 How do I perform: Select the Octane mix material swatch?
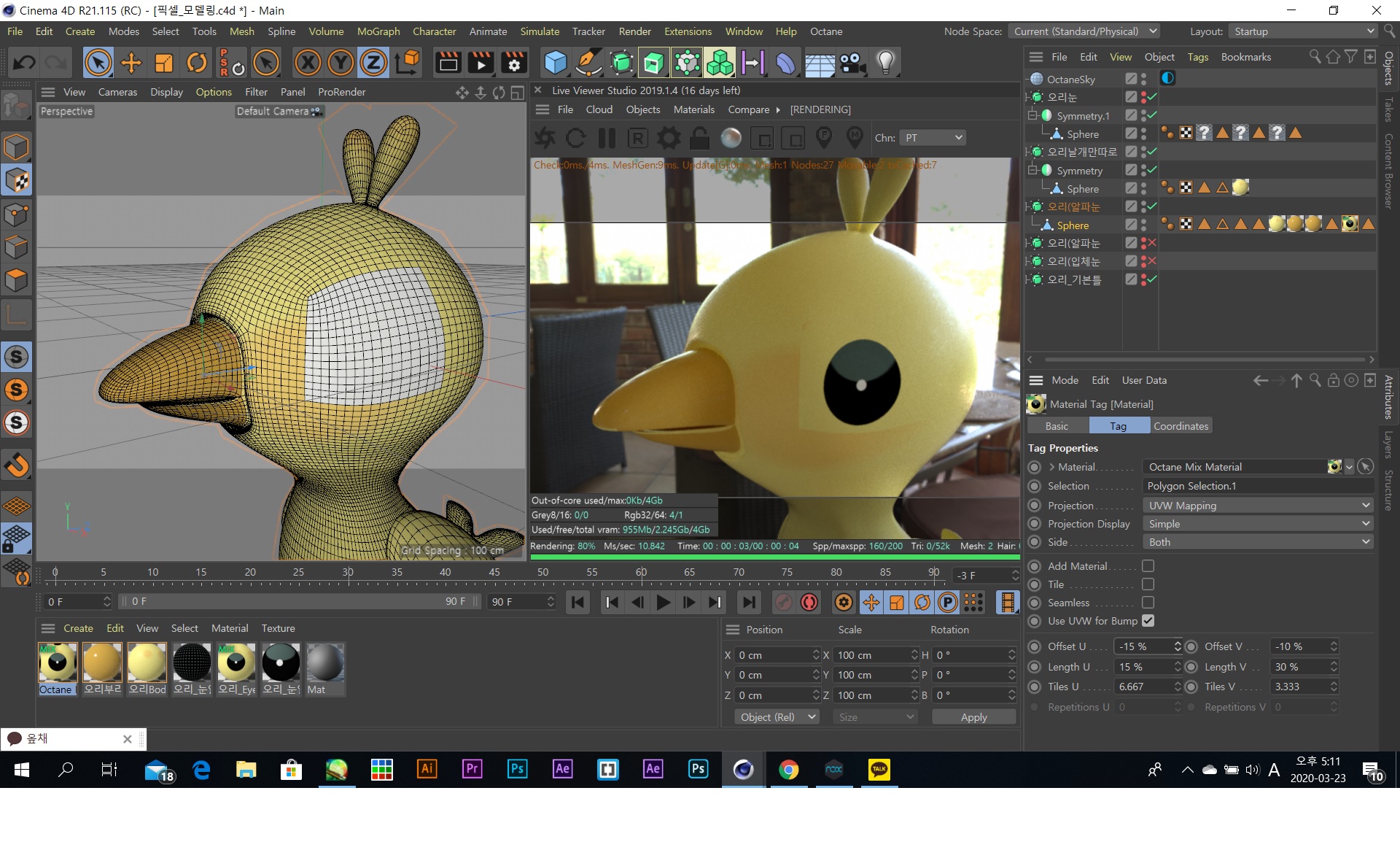click(x=58, y=668)
